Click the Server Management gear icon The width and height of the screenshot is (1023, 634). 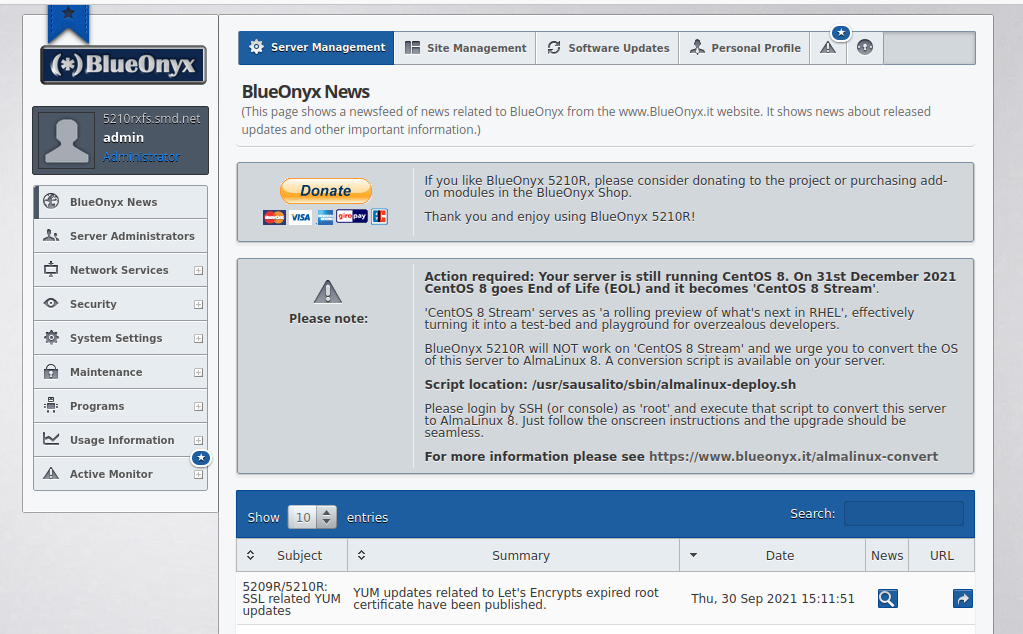256,47
